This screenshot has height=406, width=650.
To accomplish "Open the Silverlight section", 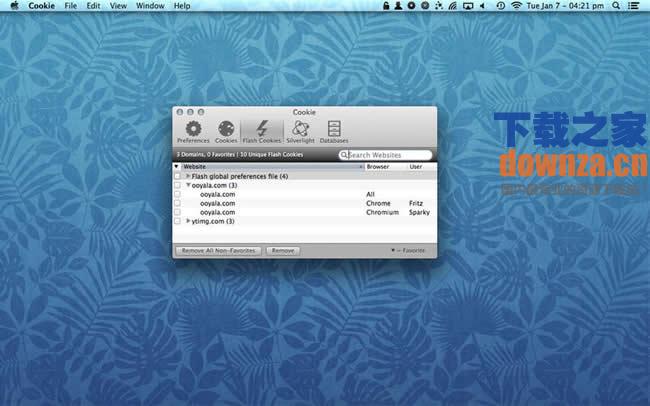I will 300,132.
